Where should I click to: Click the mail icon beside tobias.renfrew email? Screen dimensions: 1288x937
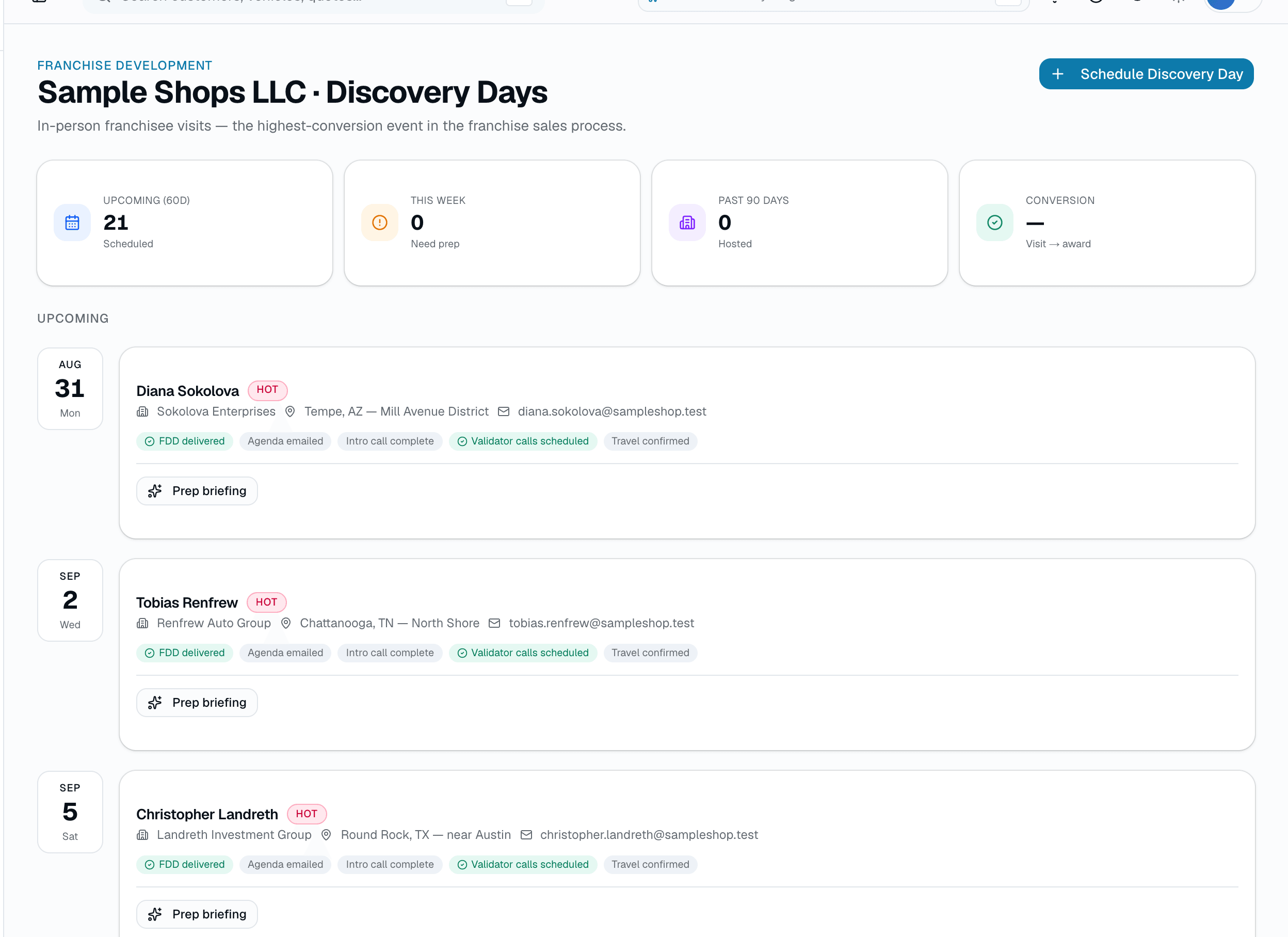pyautogui.click(x=495, y=623)
